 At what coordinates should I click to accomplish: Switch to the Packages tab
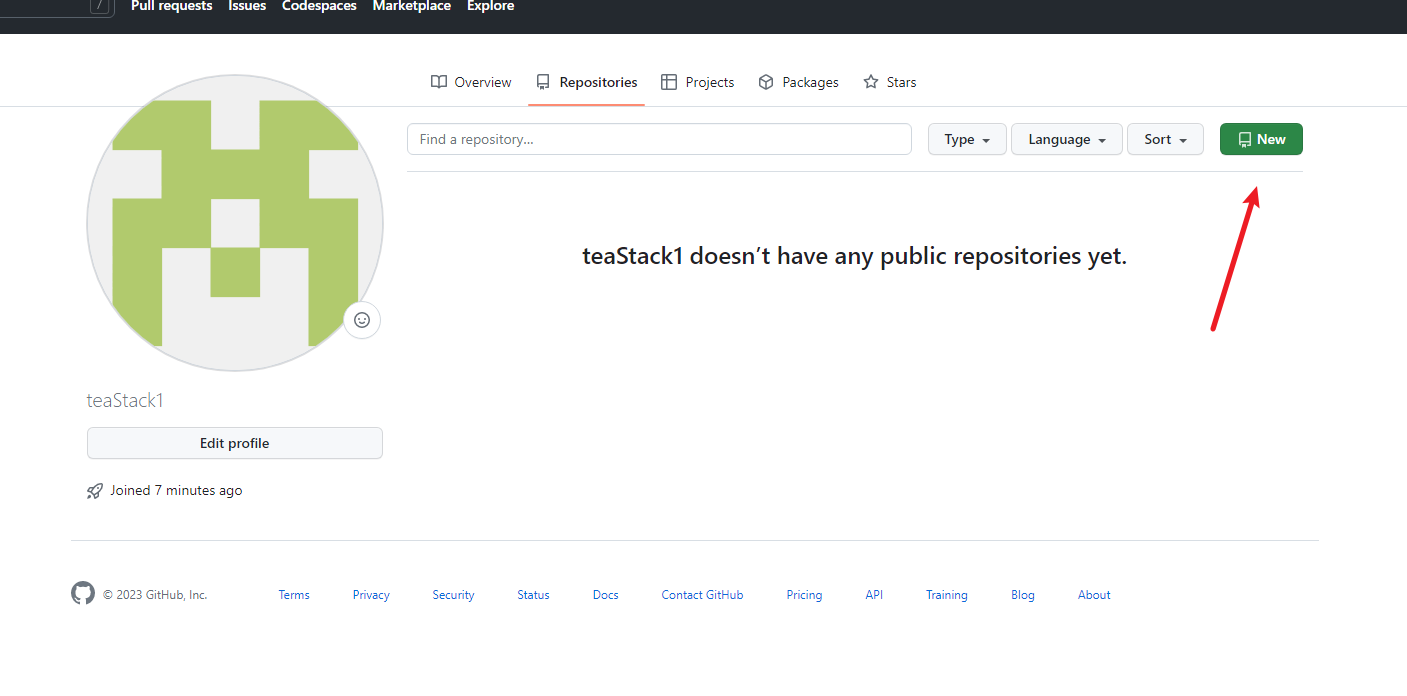coord(798,82)
